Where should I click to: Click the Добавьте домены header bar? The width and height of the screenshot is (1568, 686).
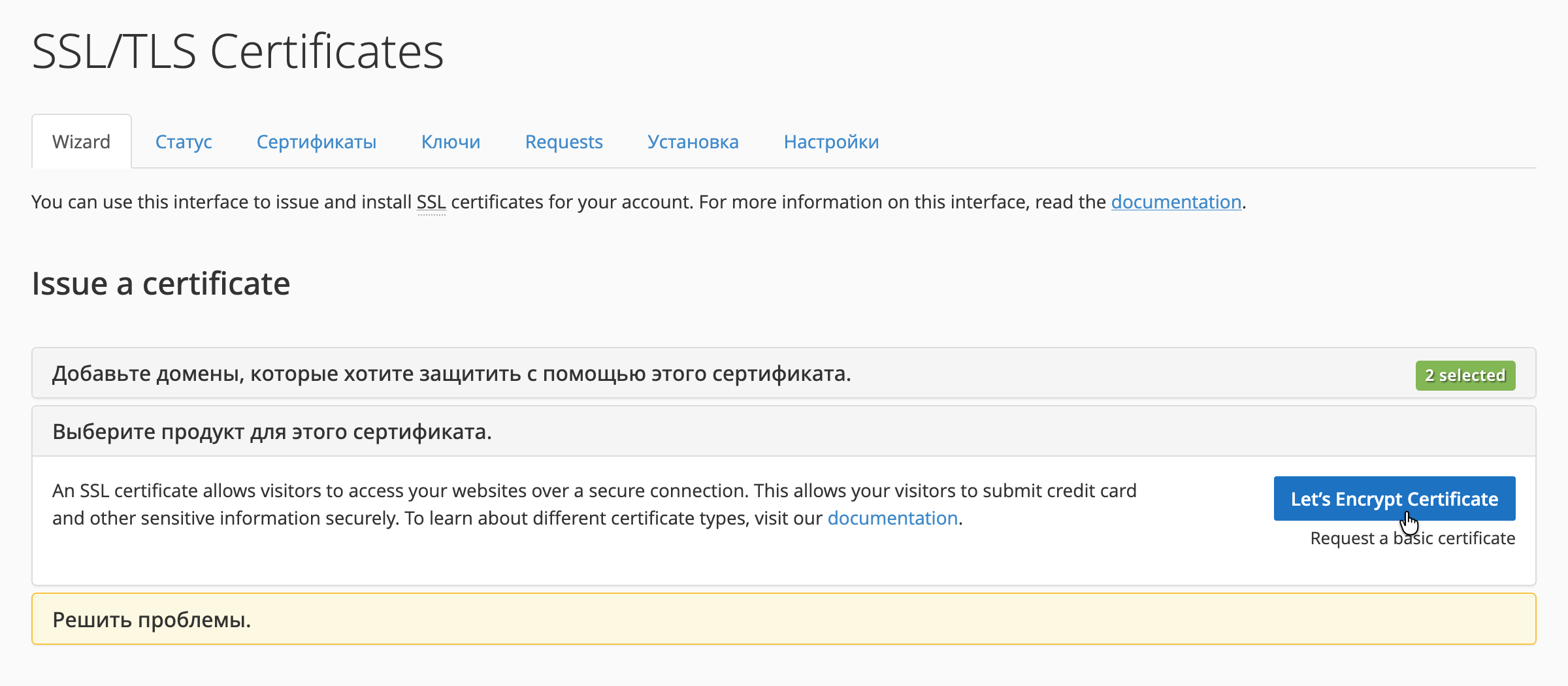(x=451, y=374)
